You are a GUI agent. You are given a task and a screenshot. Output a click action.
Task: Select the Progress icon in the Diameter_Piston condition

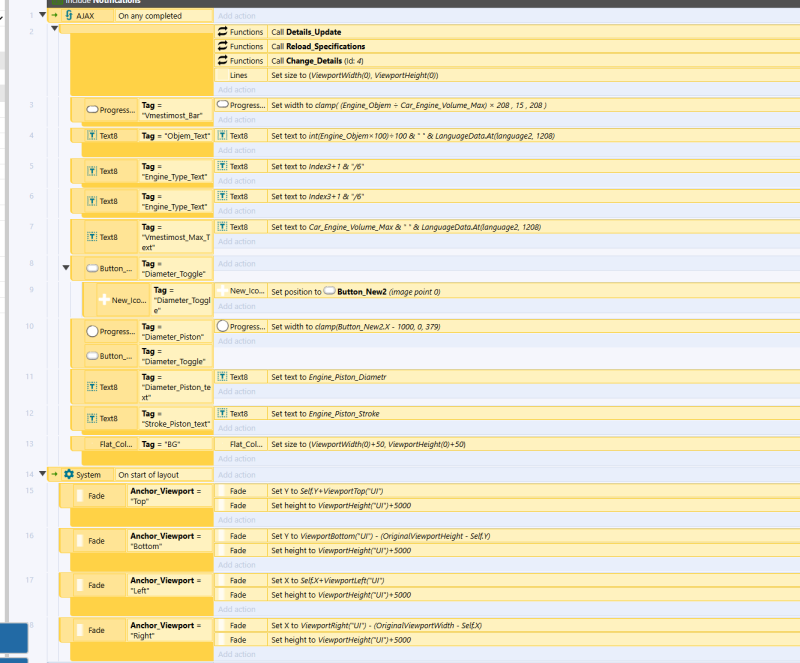click(x=92, y=331)
